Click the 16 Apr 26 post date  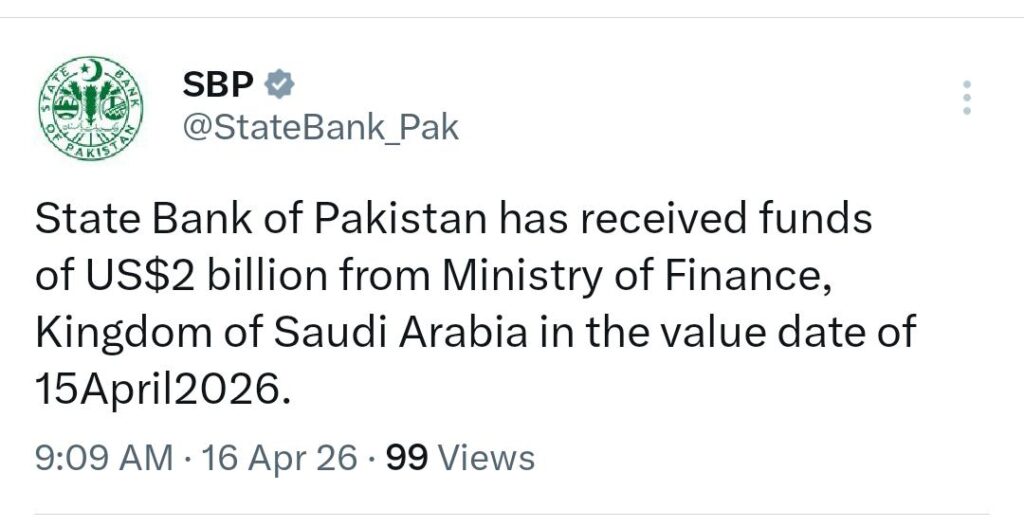(280, 458)
